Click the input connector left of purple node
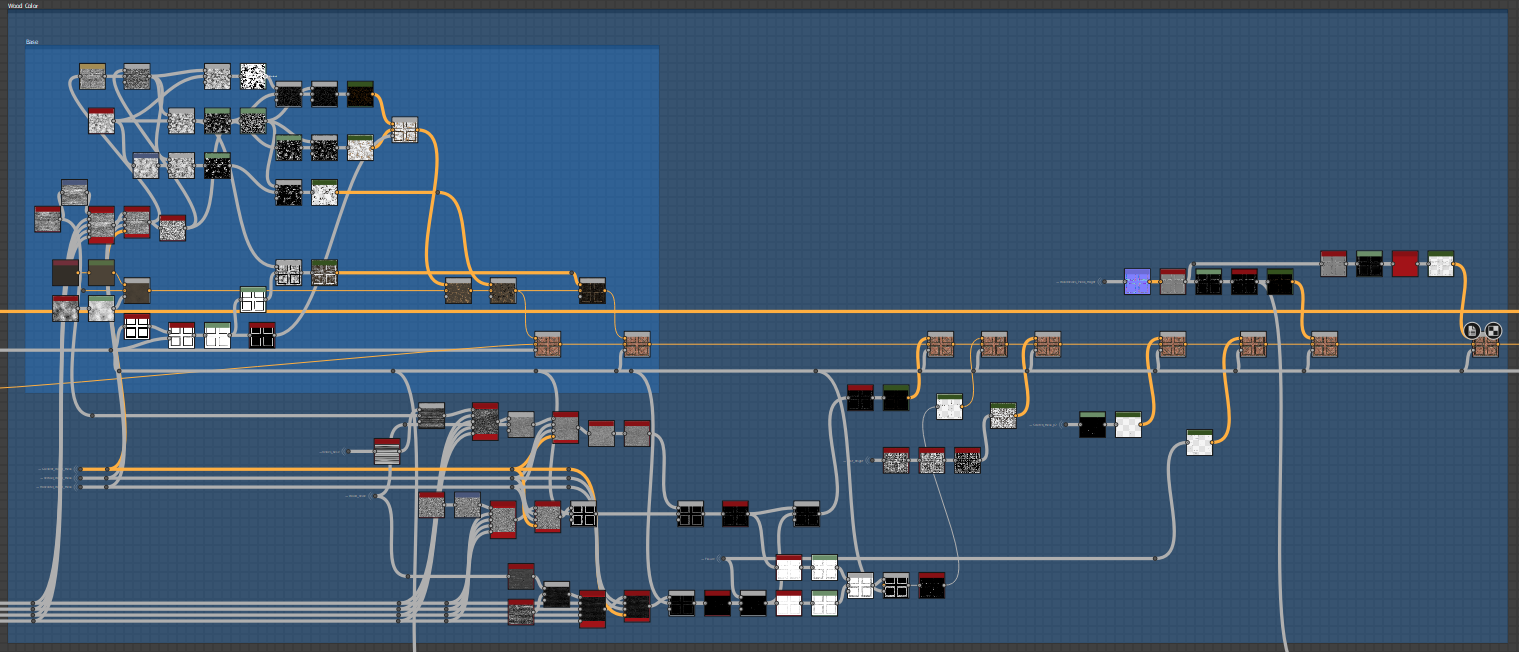 (1103, 282)
